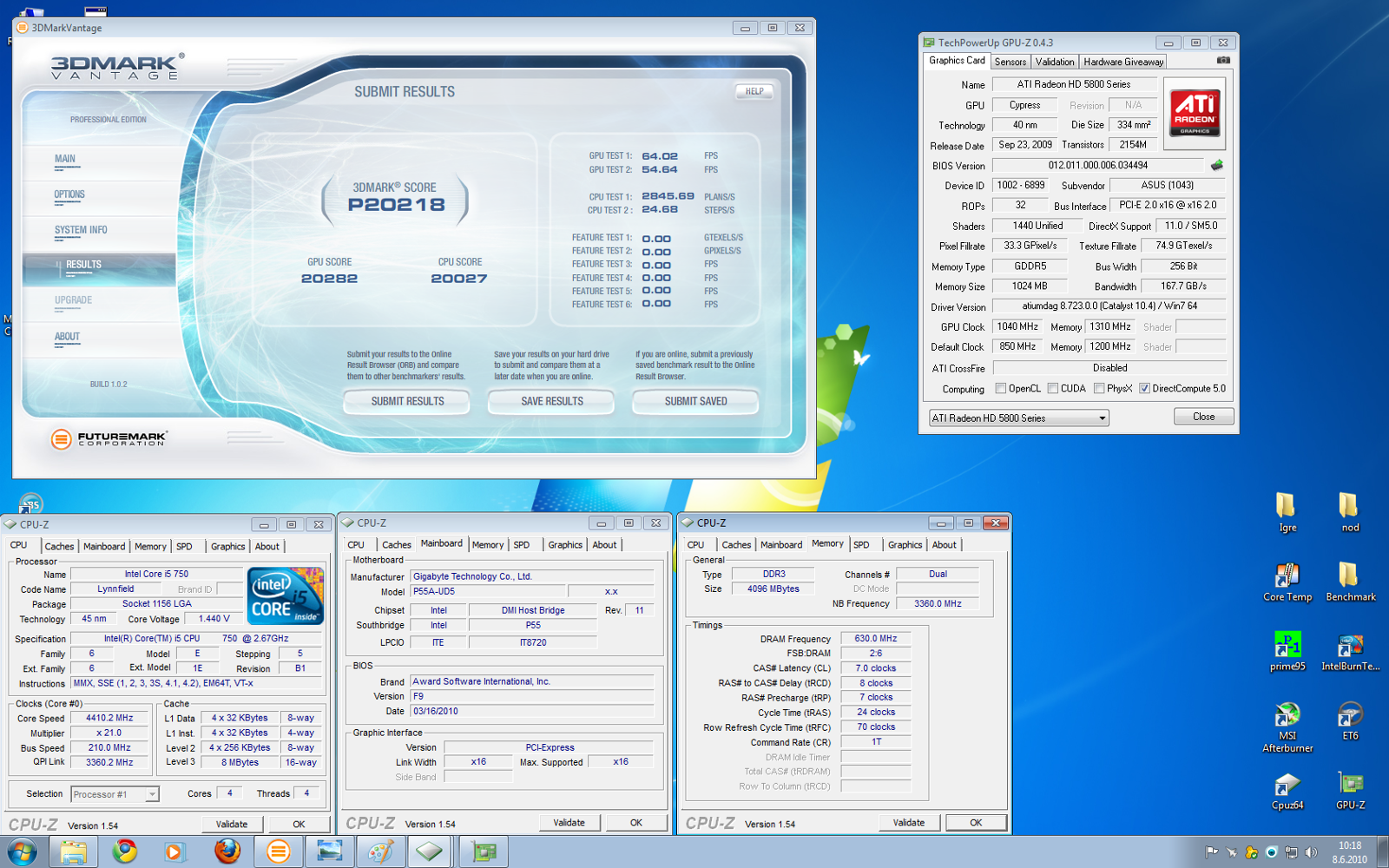This screenshot has width=1389, height=868.
Task: Select the MSI Afterburner desktop shortcut
Action: [x=1287, y=727]
